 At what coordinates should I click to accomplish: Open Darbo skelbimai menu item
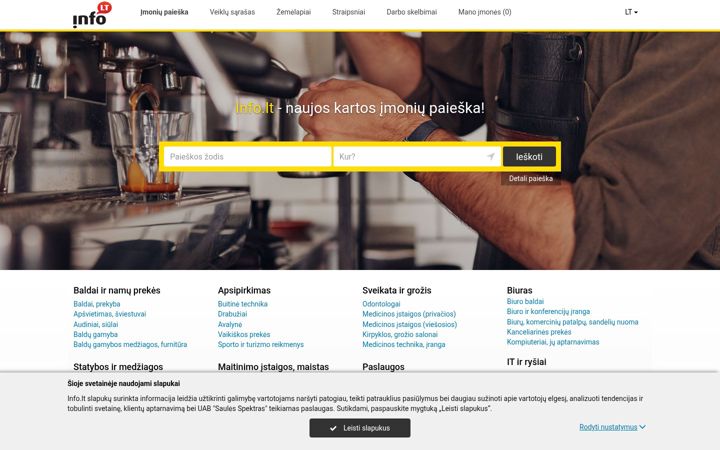[x=411, y=12]
